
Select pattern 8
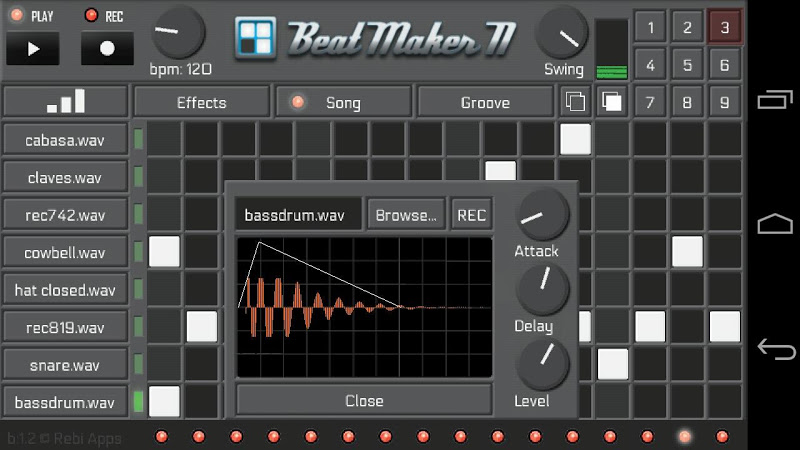coord(687,102)
